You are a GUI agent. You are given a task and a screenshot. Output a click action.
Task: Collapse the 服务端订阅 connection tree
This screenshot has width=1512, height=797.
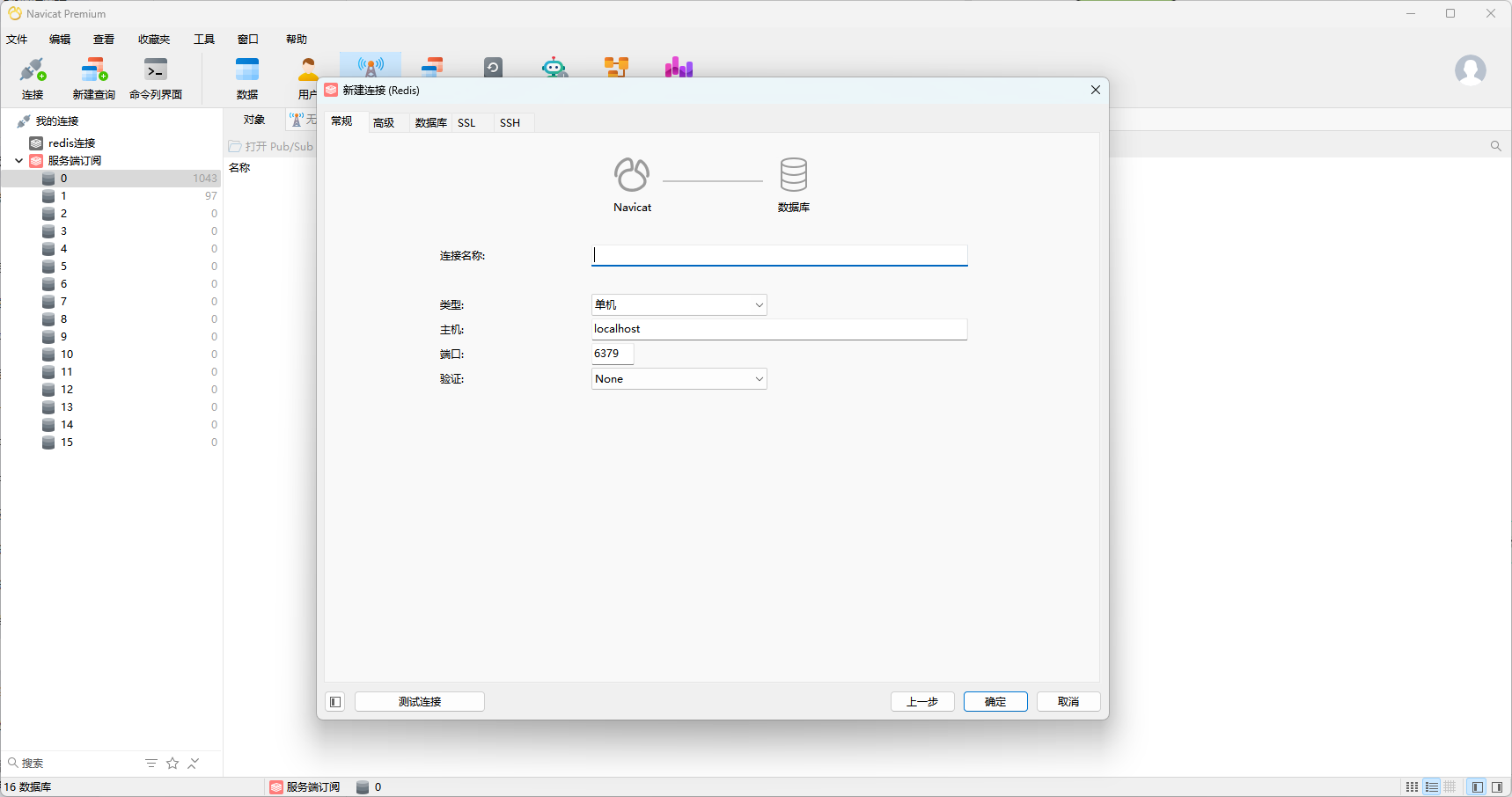point(18,160)
